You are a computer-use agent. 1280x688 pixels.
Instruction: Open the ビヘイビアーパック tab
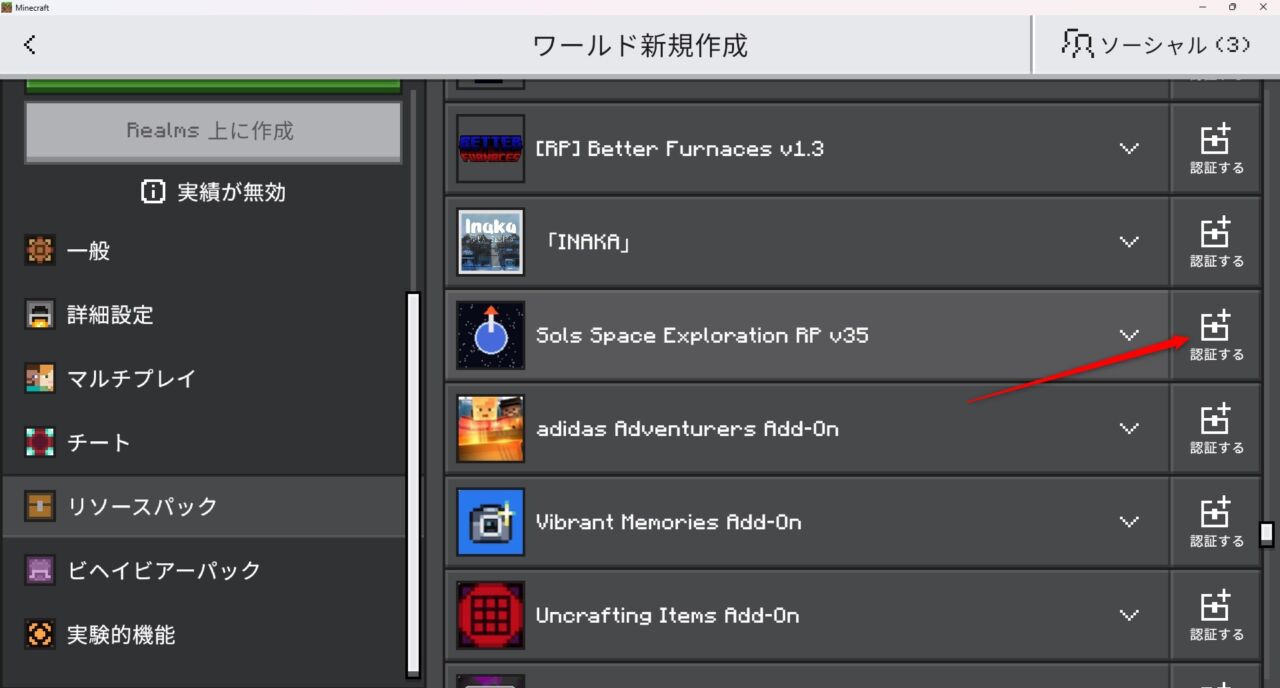204,571
